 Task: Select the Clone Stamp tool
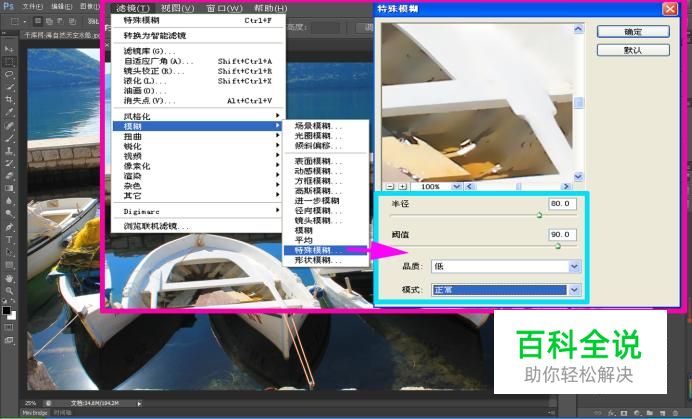pos(9,151)
